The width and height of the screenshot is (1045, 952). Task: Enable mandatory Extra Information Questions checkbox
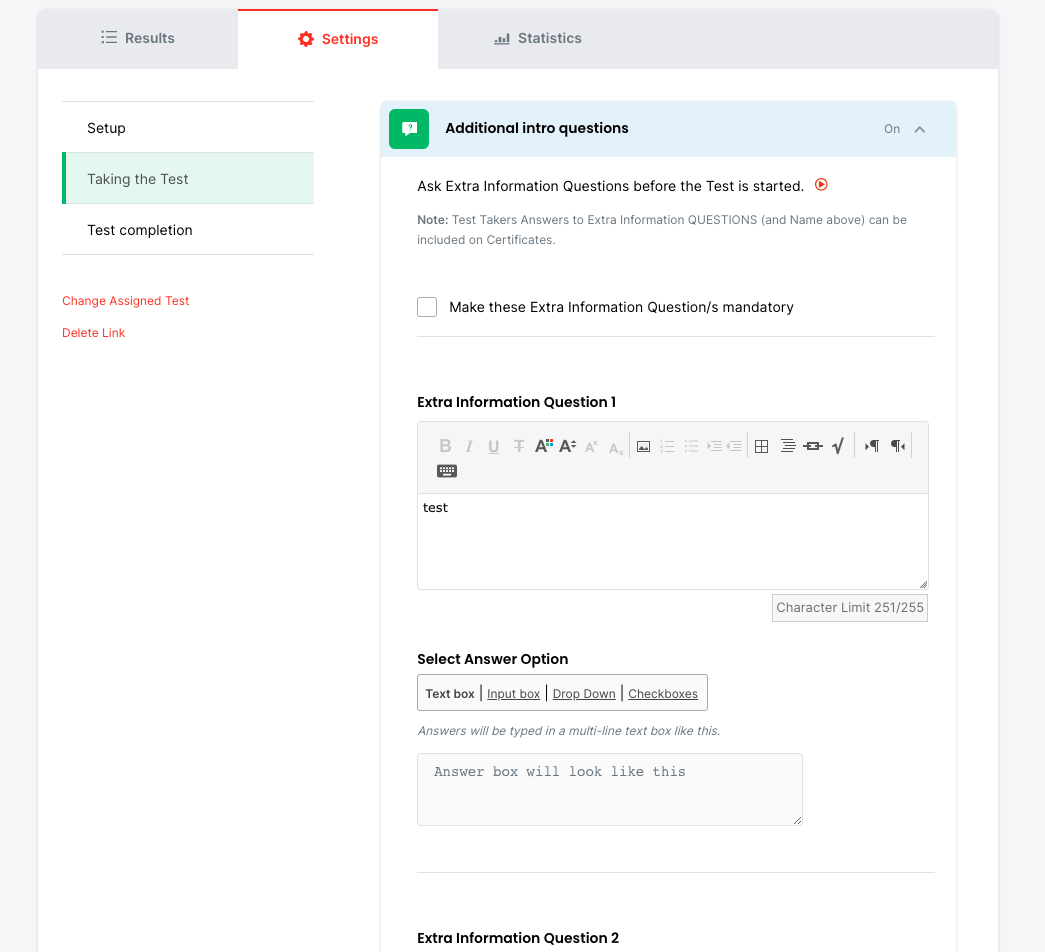click(427, 307)
